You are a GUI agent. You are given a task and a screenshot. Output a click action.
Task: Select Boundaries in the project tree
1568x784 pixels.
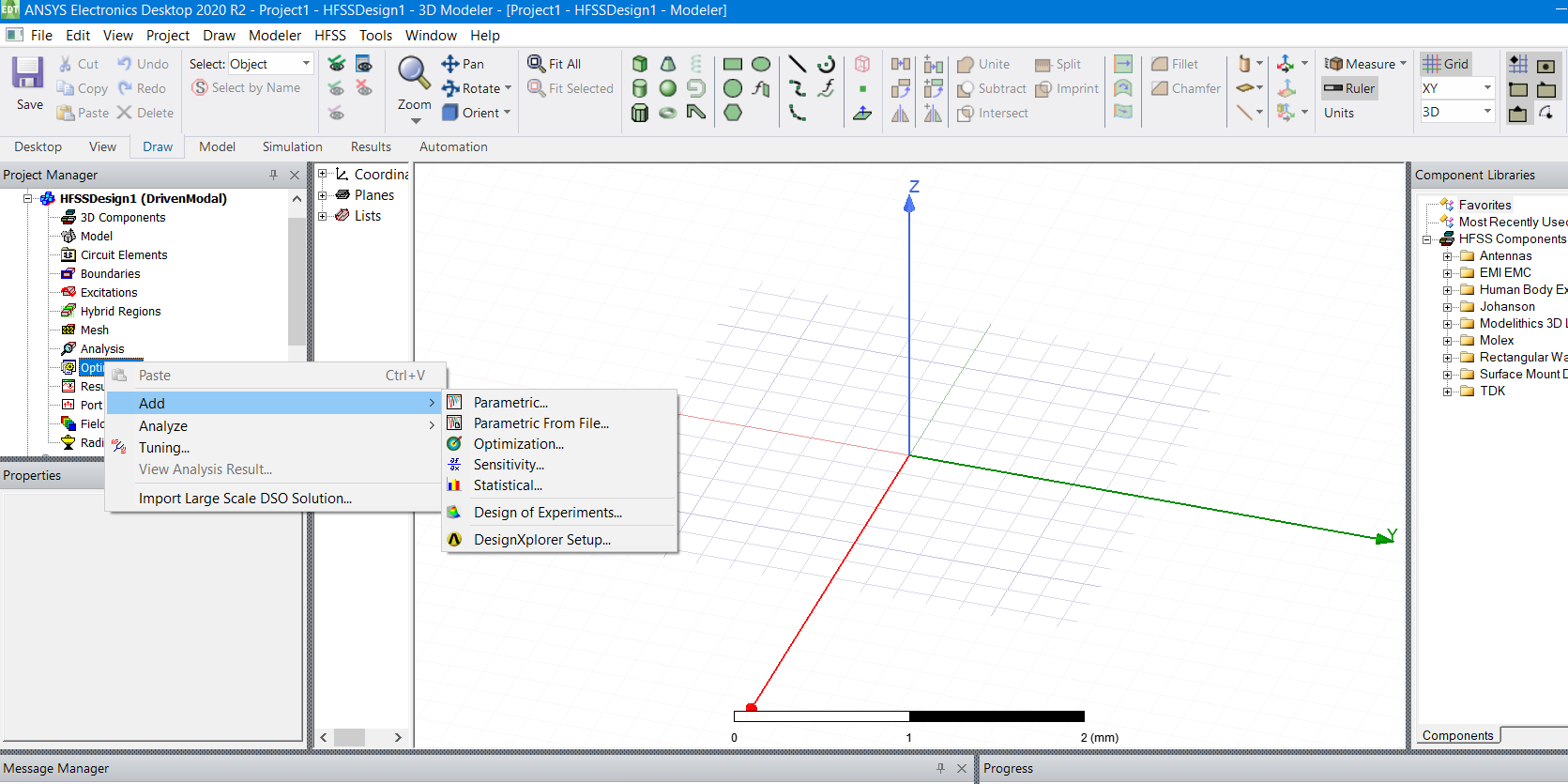[x=110, y=274]
